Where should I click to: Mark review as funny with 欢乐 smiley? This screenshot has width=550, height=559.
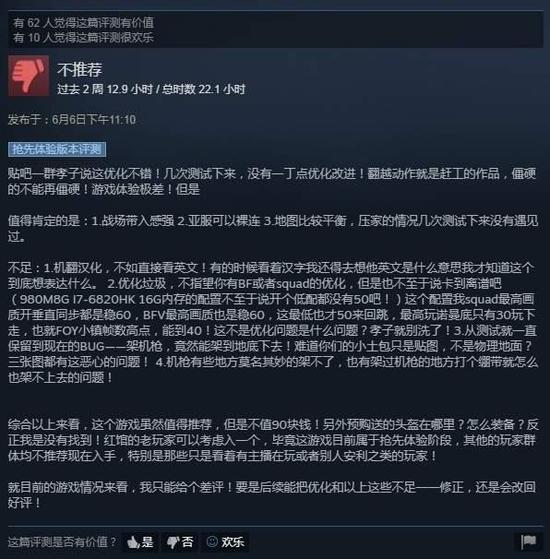(x=225, y=542)
